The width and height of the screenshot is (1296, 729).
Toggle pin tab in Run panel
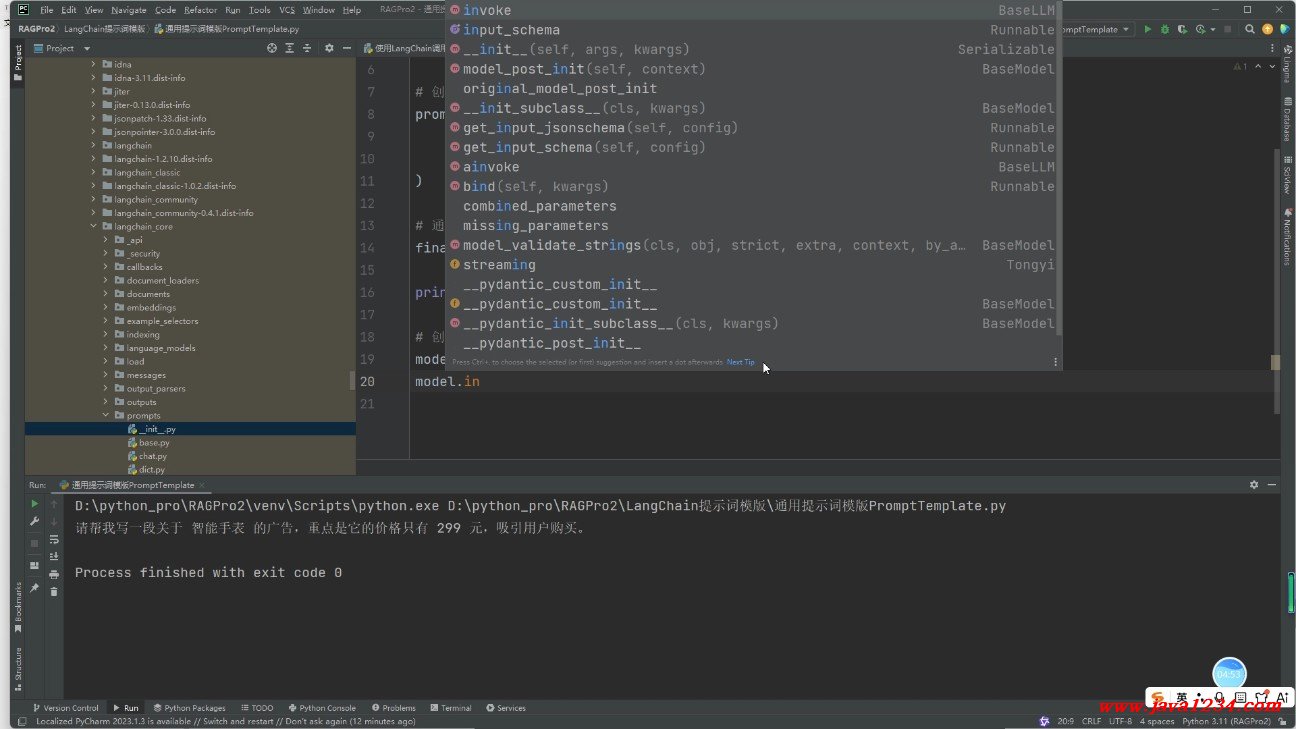coord(35,588)
